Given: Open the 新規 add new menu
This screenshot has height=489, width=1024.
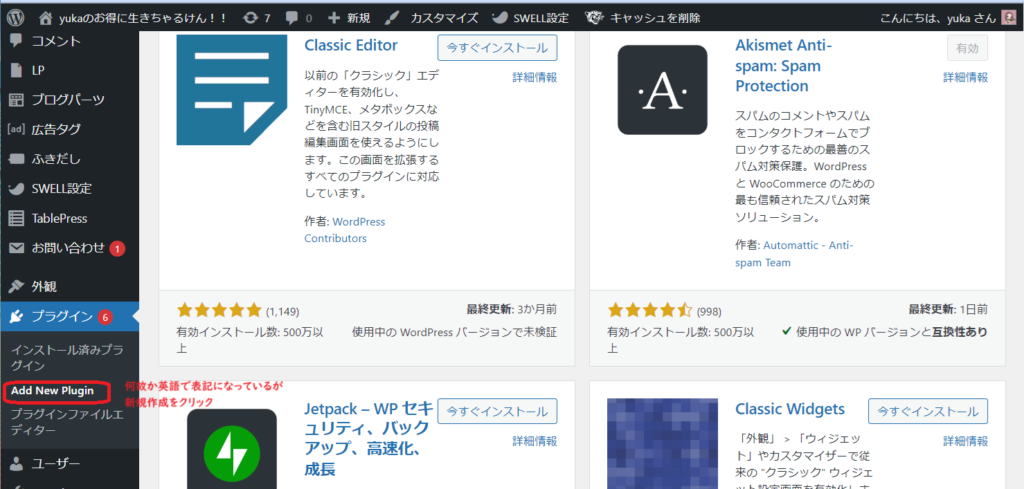Looking at the screenshot, I should click(351, 18).
